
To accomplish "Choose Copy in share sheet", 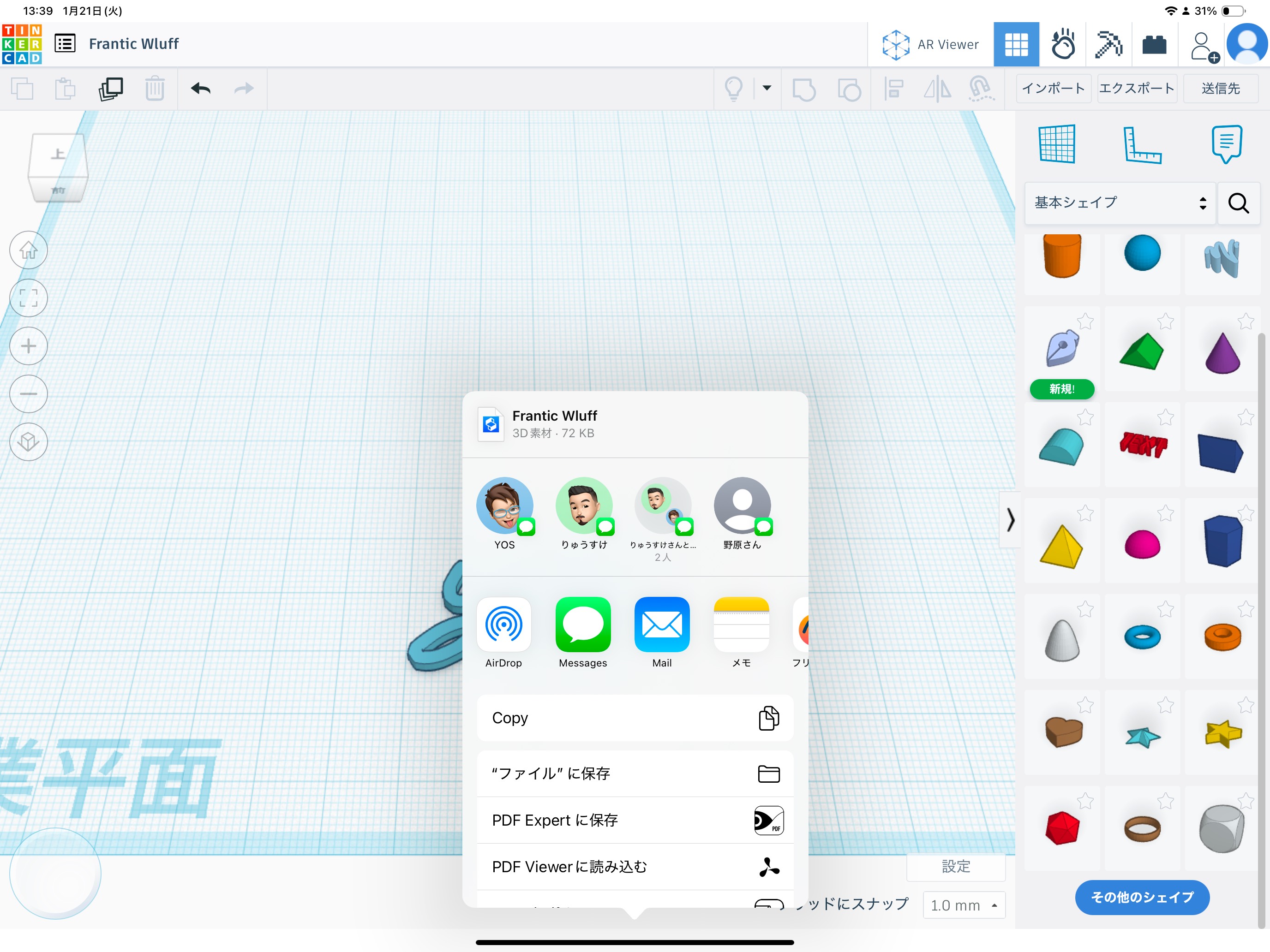I will [635, 718].
